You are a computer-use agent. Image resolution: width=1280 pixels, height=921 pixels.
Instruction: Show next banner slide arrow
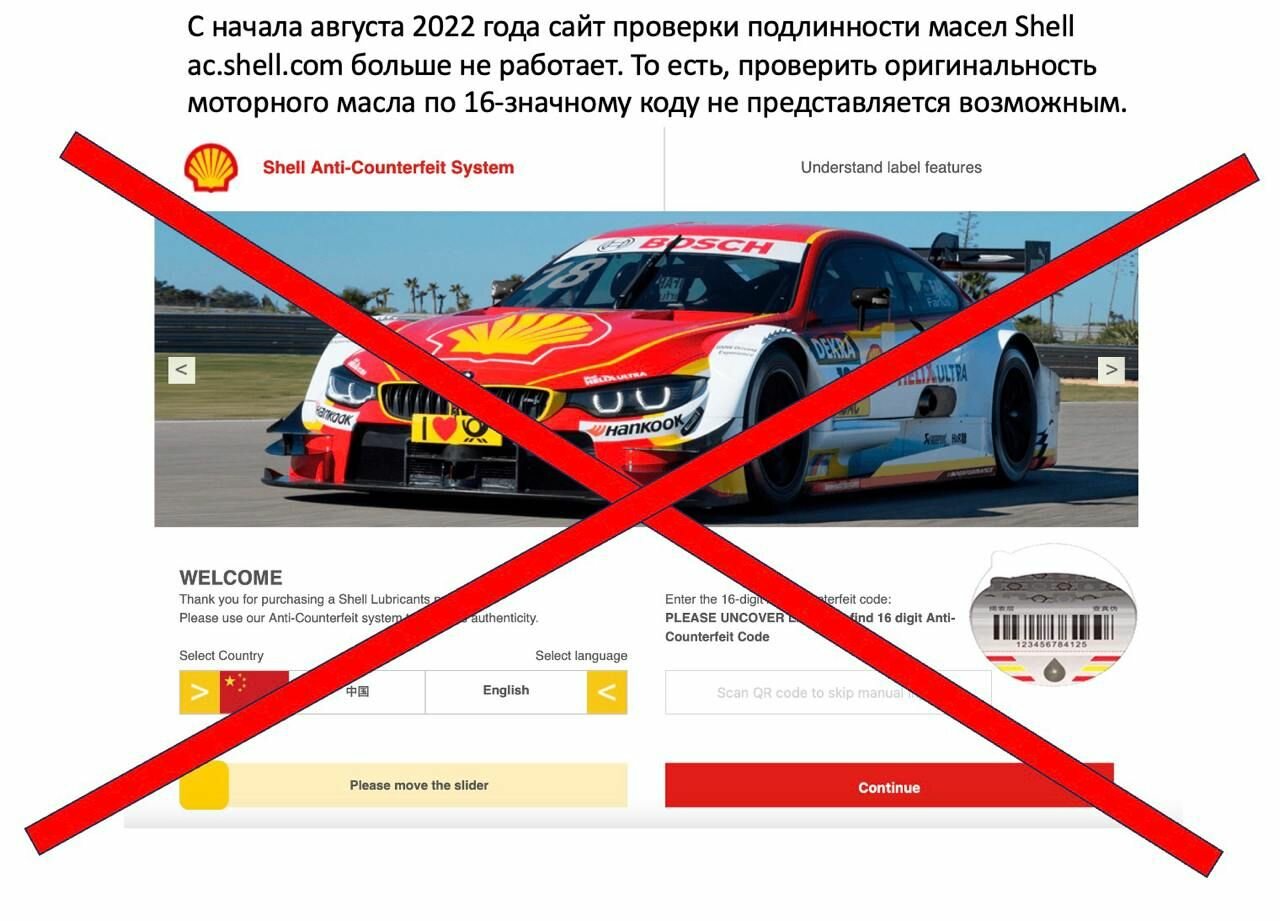coord(1111,369)
